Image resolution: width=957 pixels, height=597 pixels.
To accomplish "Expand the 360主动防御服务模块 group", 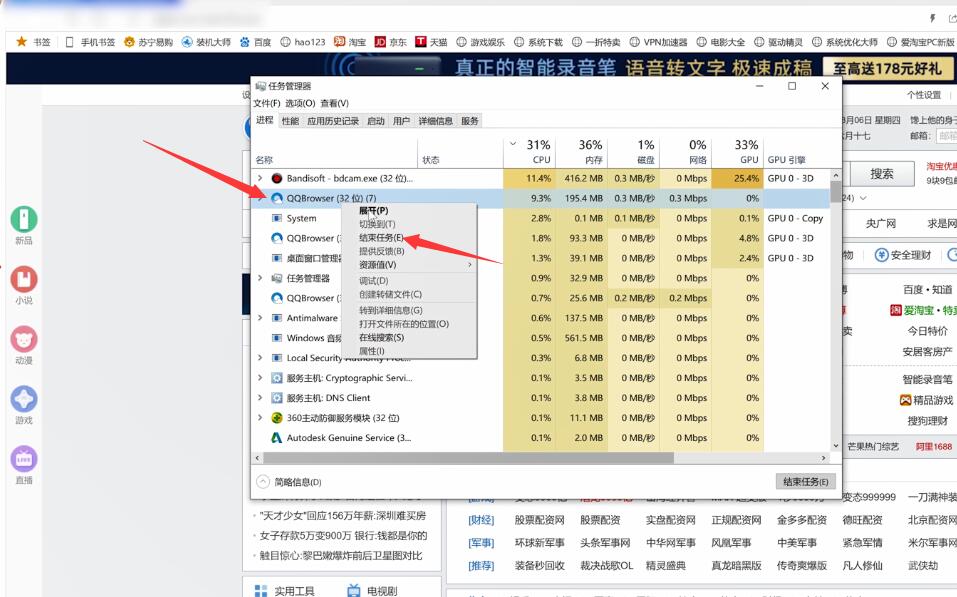I will pos(260,418).
